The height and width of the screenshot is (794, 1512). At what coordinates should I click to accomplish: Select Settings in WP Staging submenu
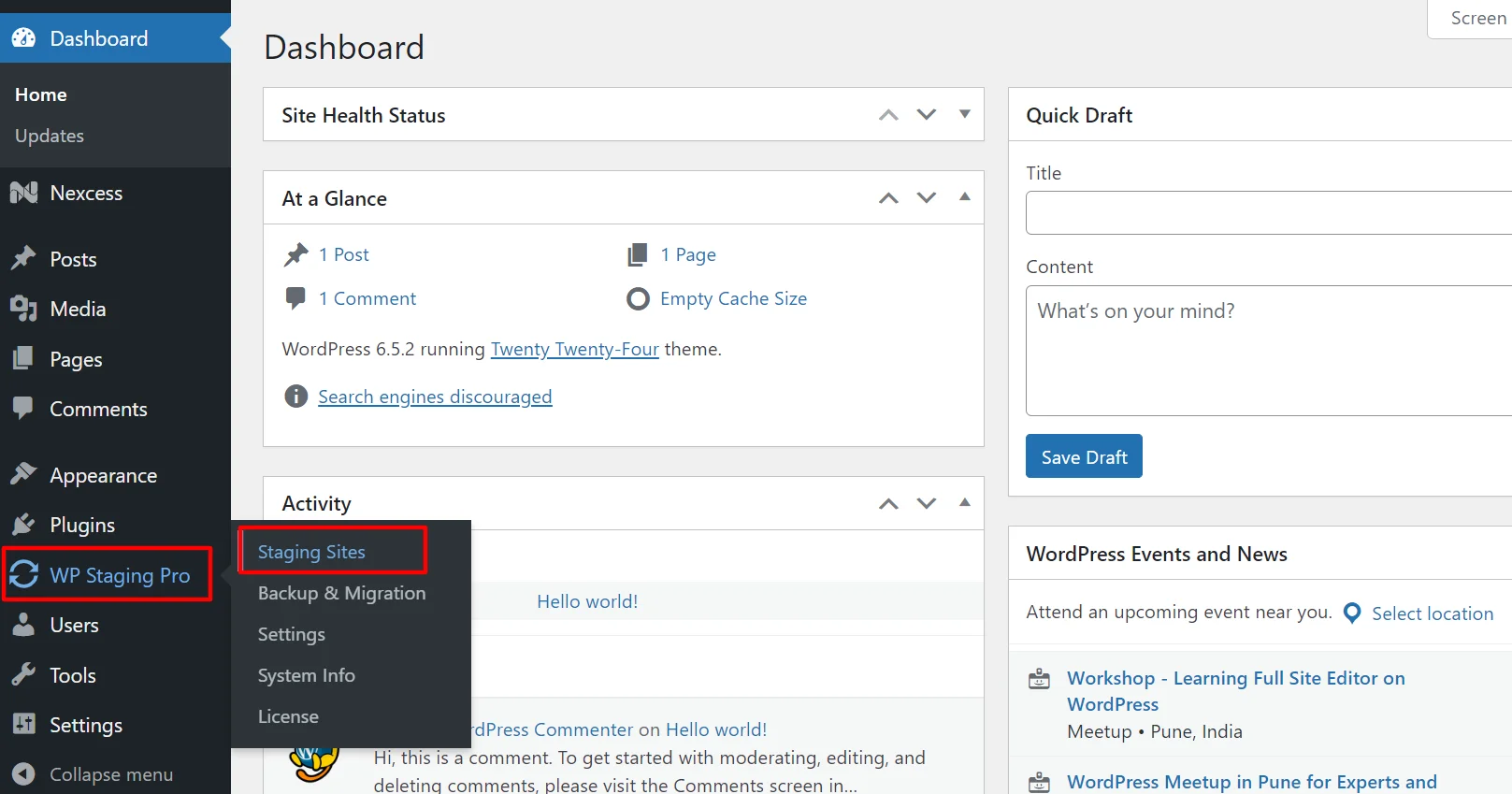(292, 634)
